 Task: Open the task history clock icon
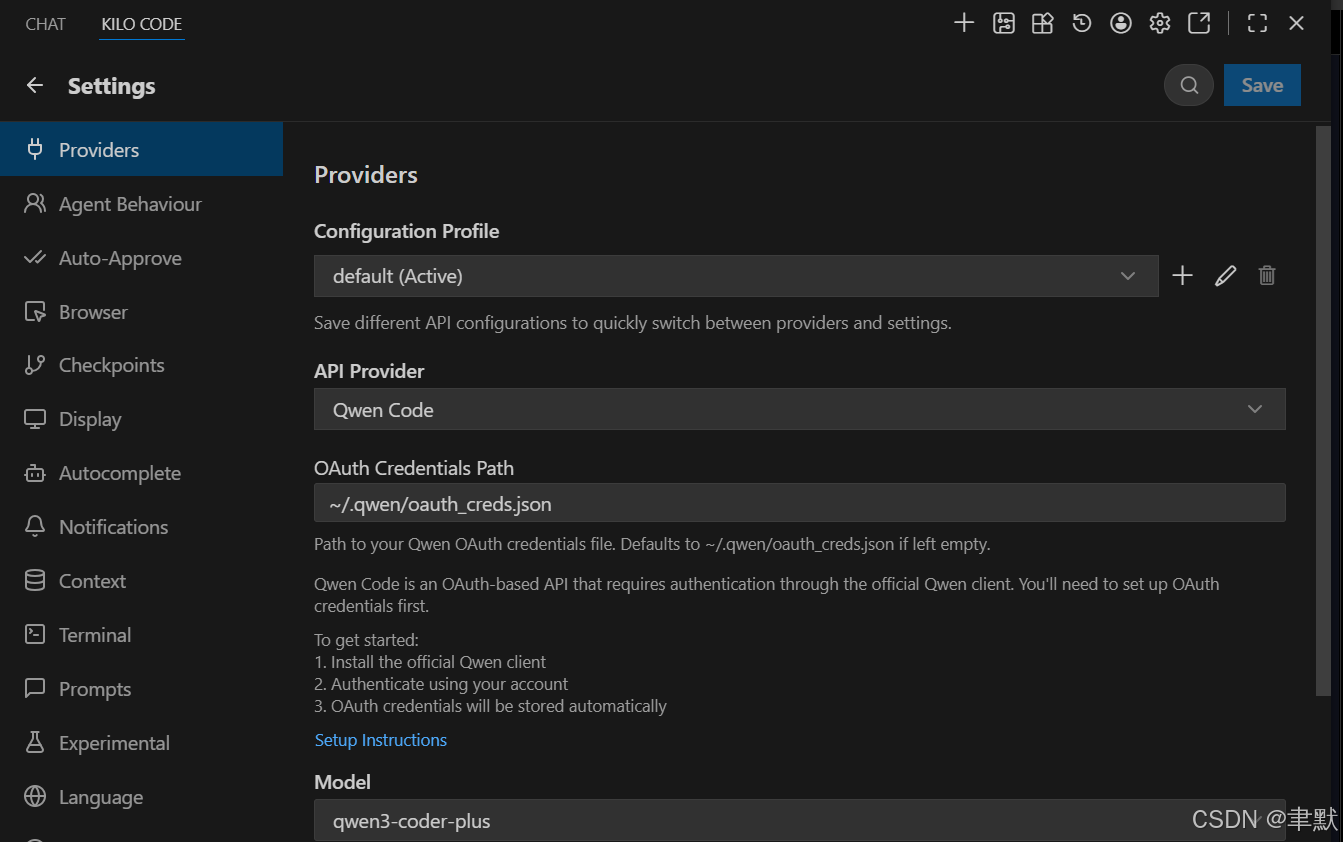coord(1081,23)
